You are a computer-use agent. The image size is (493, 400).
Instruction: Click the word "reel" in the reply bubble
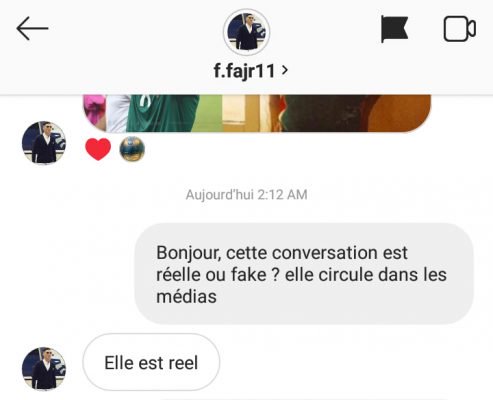click(183, 363)
